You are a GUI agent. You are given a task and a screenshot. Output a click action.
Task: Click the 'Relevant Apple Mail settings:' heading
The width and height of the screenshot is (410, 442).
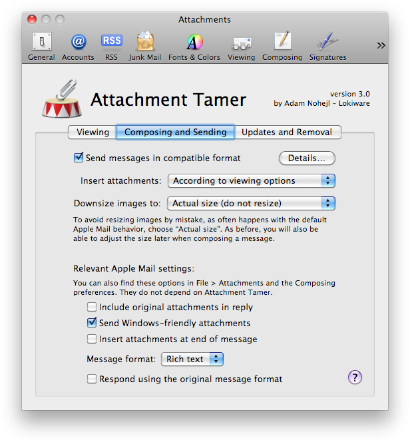tap(134, 269)
